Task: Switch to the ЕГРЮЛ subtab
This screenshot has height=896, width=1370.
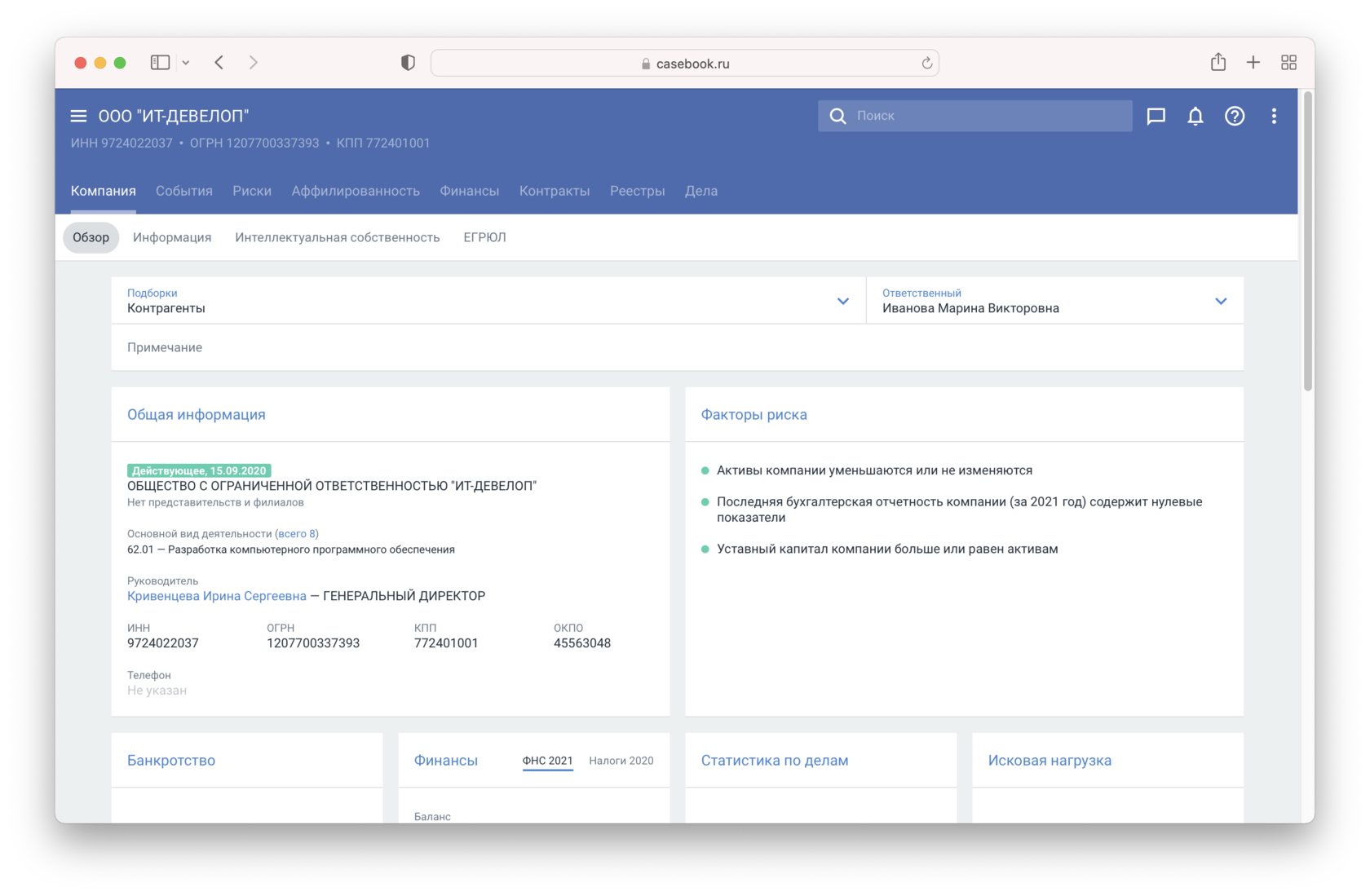Action: point(484,237)
